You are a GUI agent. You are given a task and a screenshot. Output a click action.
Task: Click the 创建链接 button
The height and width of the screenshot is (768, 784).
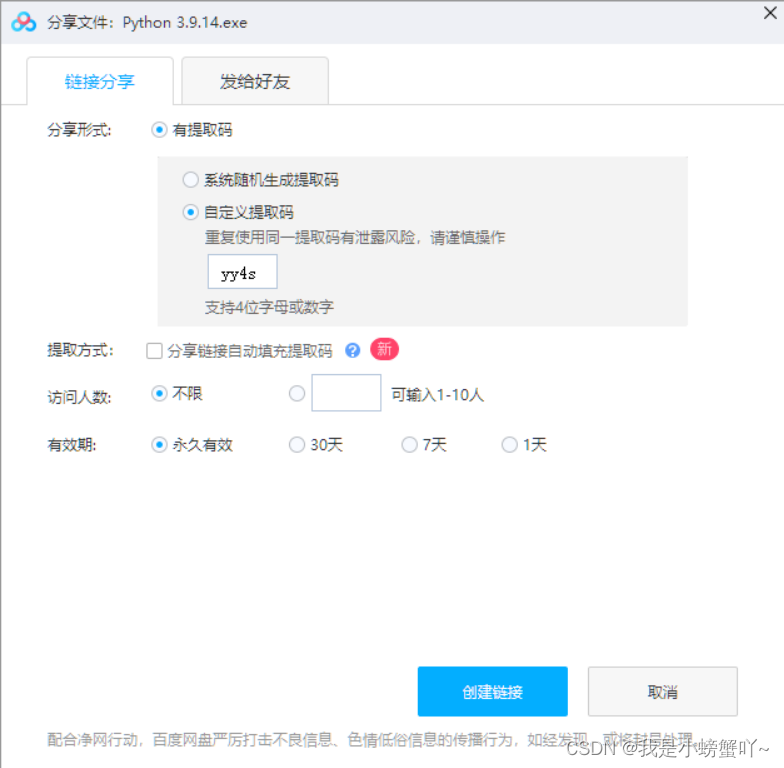pos(492,692)
